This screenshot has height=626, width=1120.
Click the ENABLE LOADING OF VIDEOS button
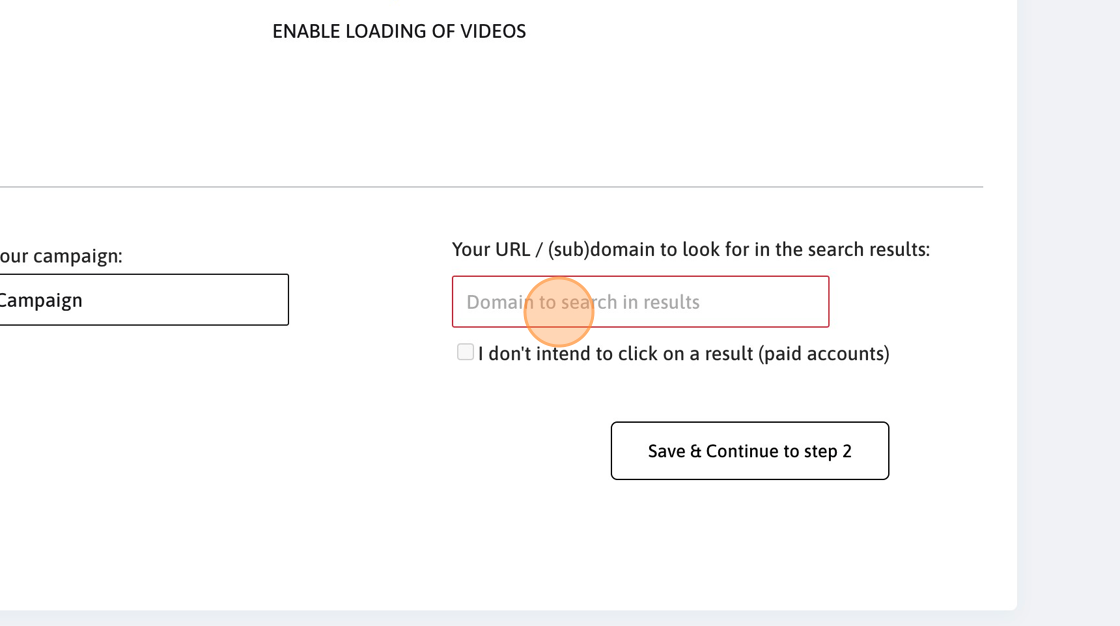(399, 31)
